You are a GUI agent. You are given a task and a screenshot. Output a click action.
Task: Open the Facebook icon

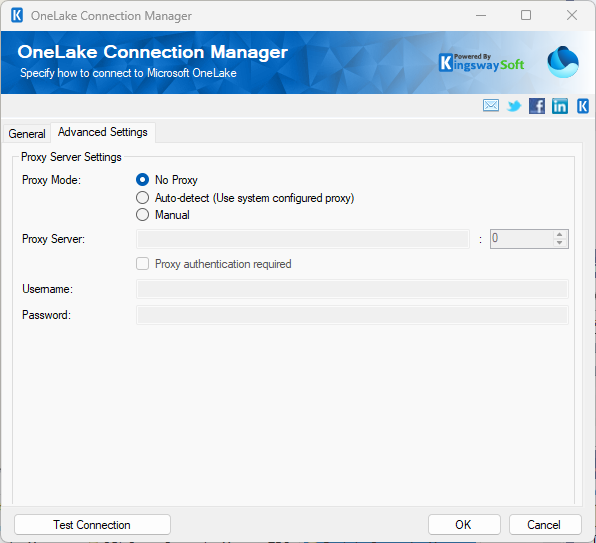537,106
